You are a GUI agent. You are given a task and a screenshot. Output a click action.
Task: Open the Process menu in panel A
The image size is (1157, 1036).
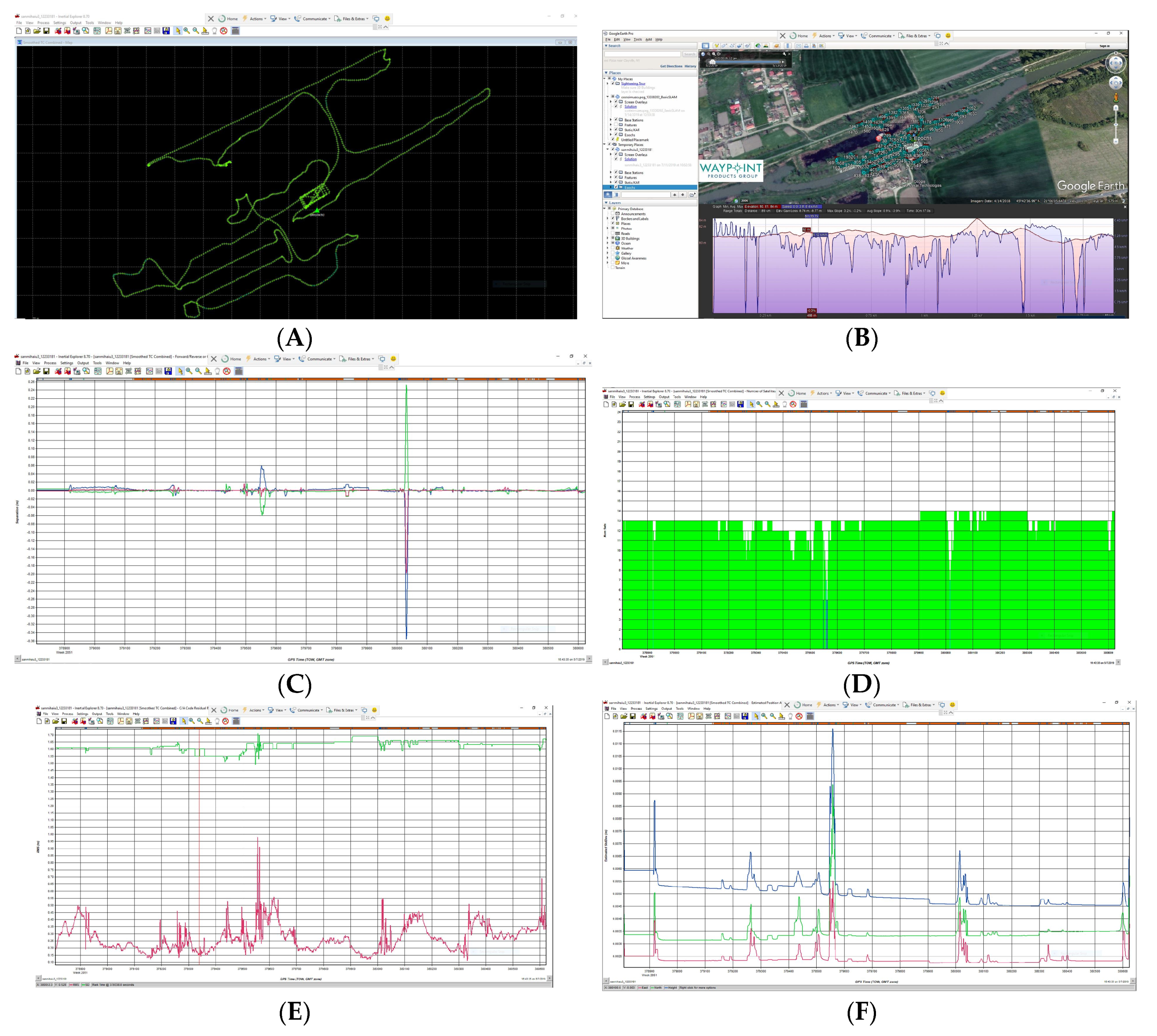tap(43, 23)
